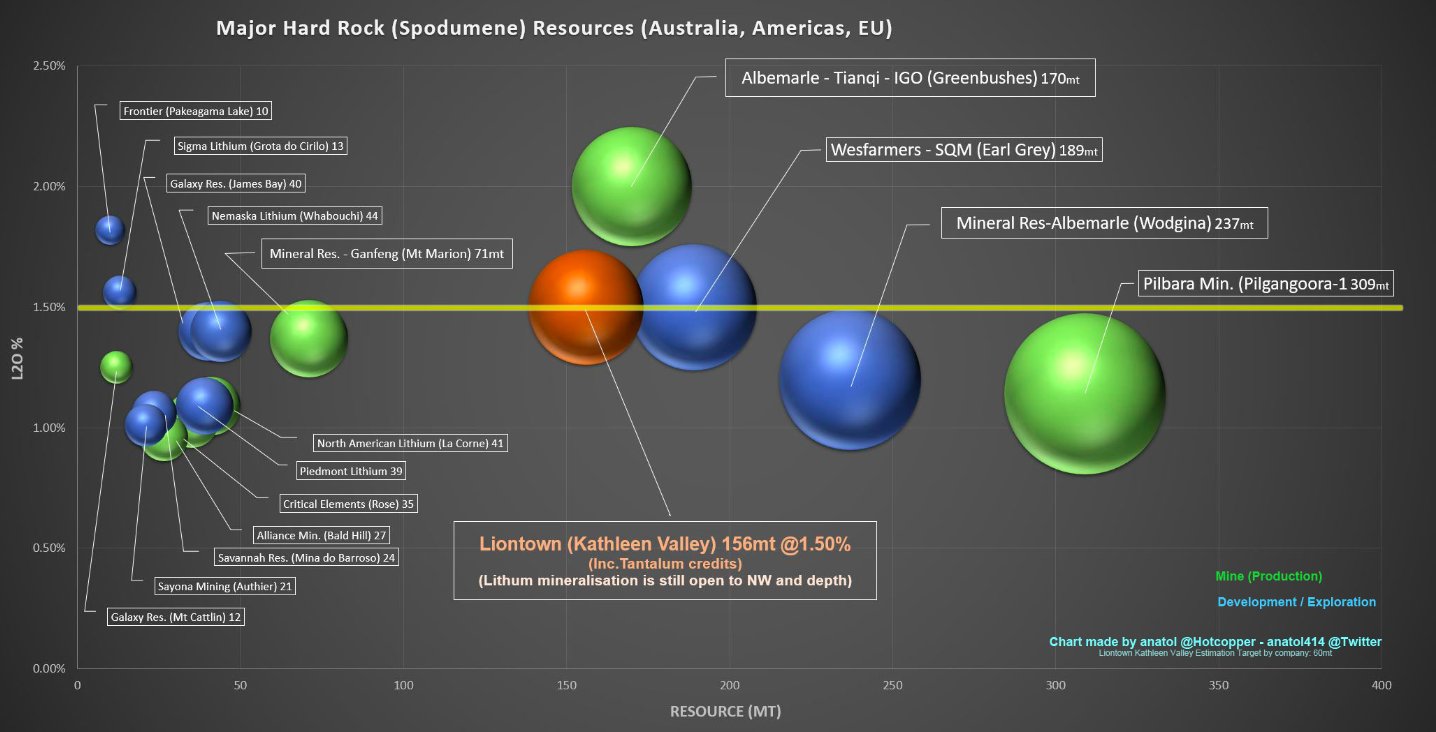Viewport: 1436px width, 732px height.
Task: Click the small blue Pakeagama Lake bubble
Action: [109, 229]
